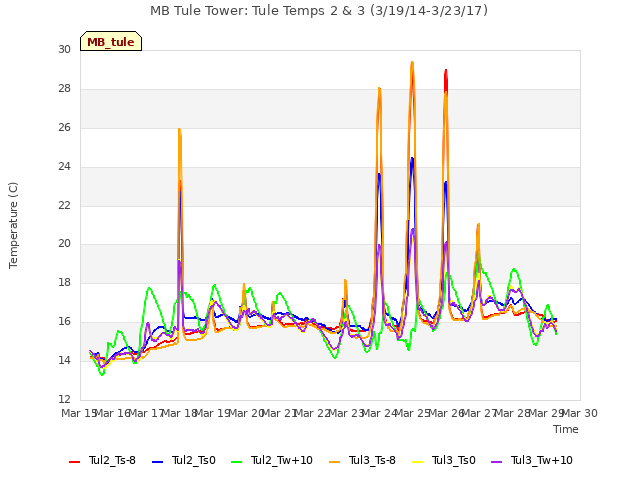Click the orange spike at Mar 18

coord(180,131)
